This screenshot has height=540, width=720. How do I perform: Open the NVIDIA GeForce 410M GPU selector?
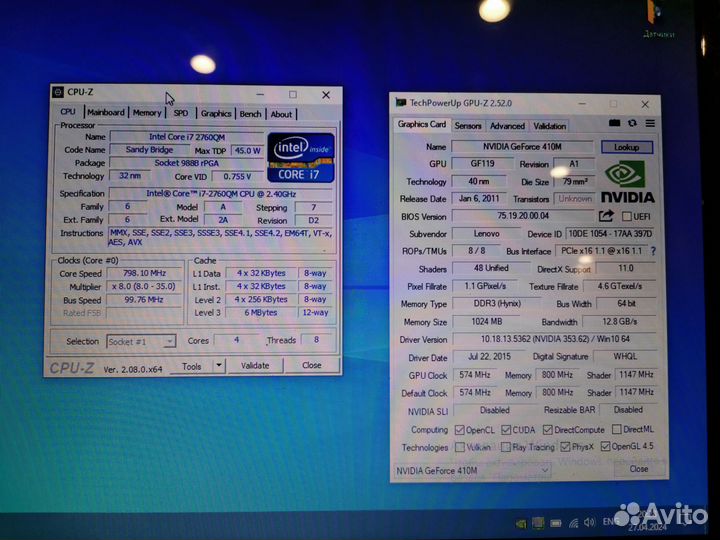click(472, 470)
